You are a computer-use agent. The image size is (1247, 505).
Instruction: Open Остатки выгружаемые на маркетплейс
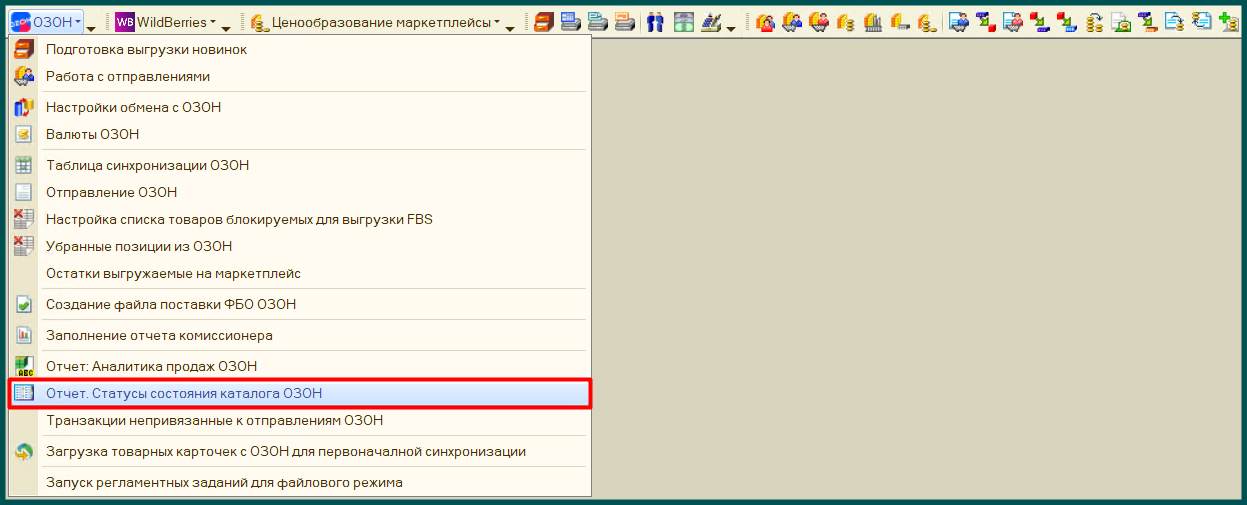click(300, 273)
